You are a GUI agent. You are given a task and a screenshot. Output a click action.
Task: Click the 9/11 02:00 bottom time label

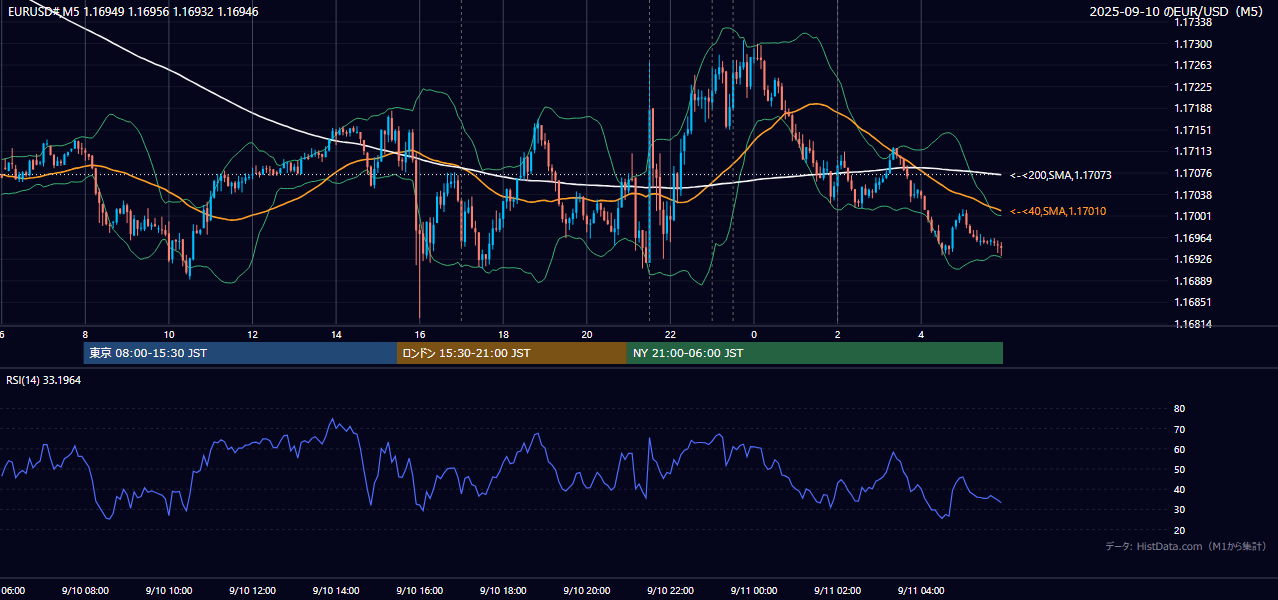tap(837, 591)
